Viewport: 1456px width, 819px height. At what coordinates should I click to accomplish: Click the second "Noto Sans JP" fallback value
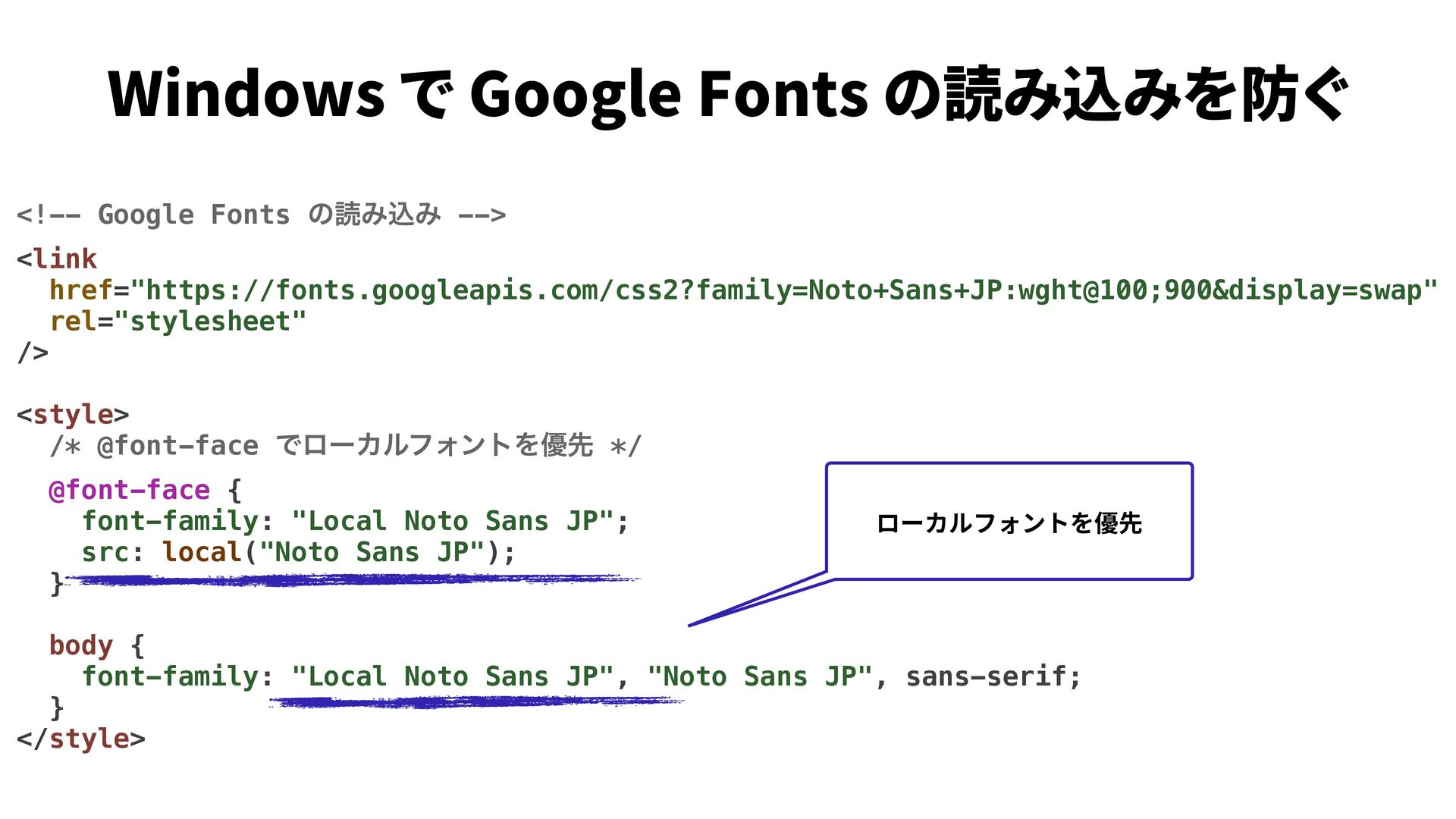point(760,676)
